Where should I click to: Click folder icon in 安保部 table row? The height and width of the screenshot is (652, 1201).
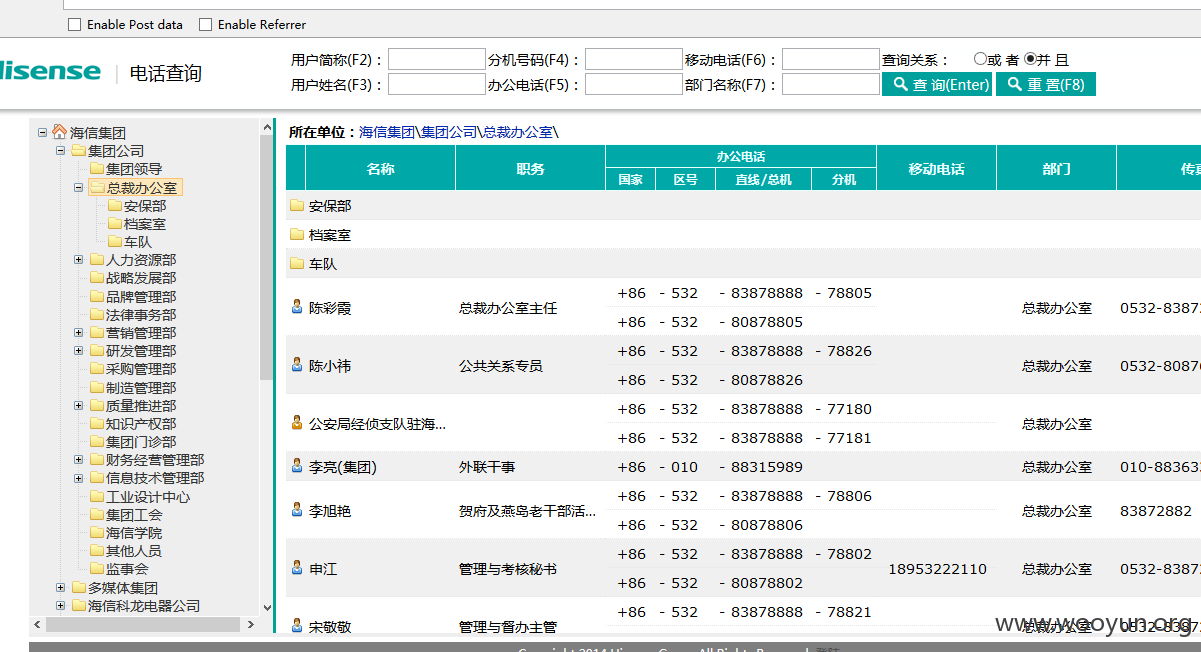[297, 206]
